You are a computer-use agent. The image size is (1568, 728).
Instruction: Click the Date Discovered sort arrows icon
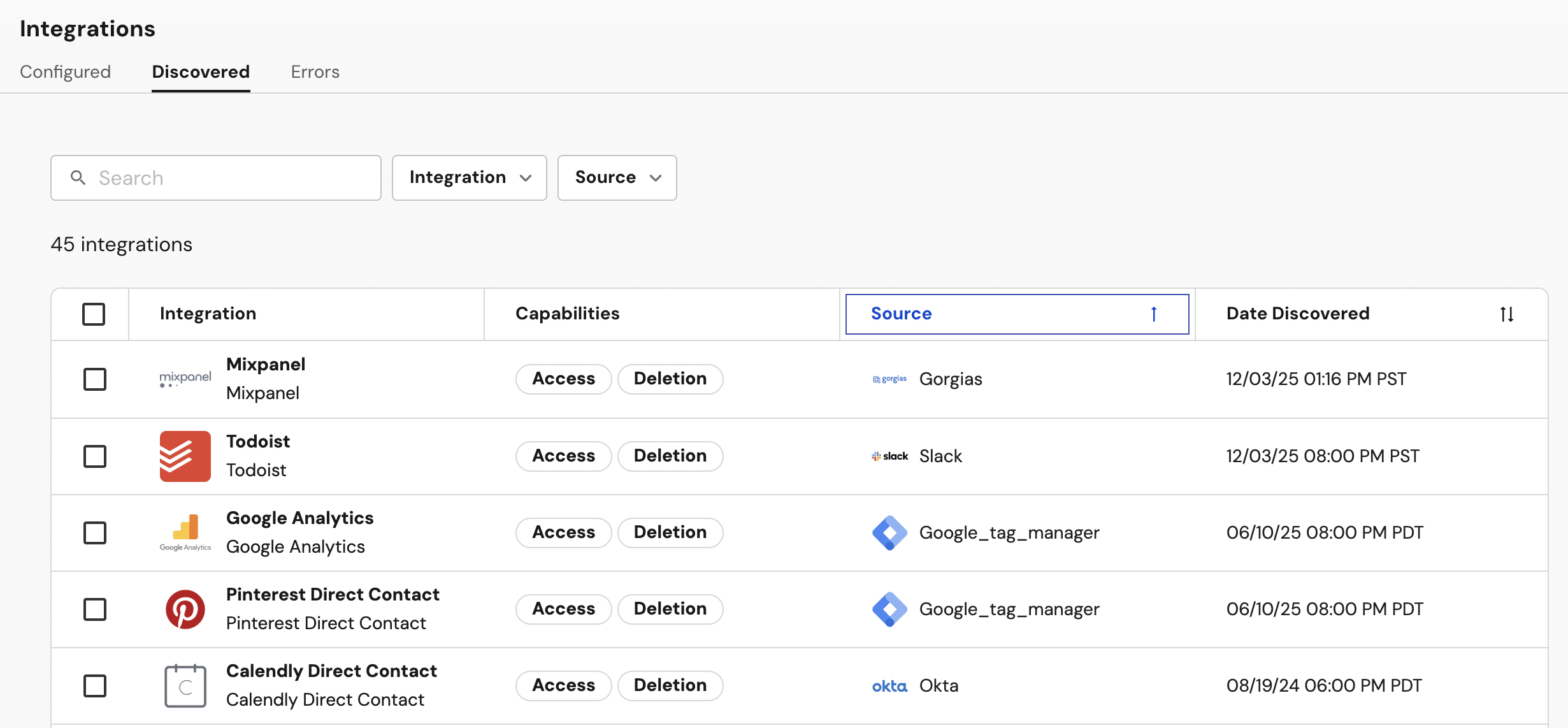pyautogui.click(x=1506, y=314)
